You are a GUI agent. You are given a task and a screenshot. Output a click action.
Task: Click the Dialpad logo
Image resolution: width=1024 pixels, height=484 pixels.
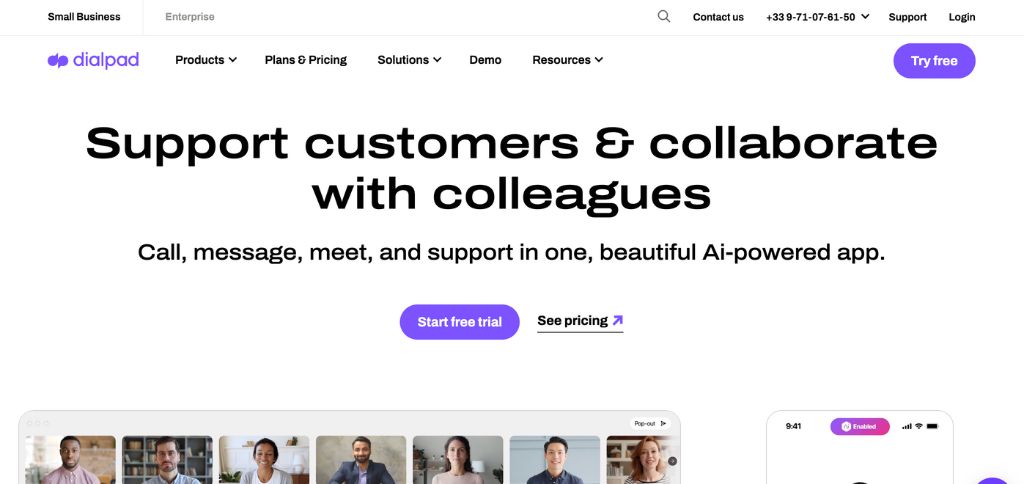tap(93, 60)
